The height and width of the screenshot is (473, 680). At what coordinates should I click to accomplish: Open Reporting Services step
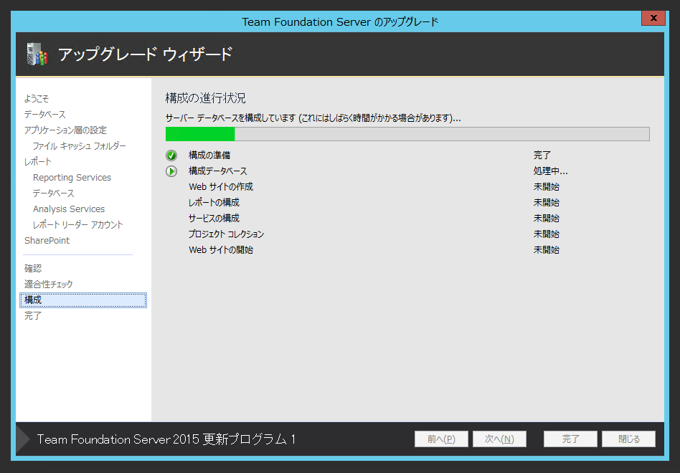(72, 177)
